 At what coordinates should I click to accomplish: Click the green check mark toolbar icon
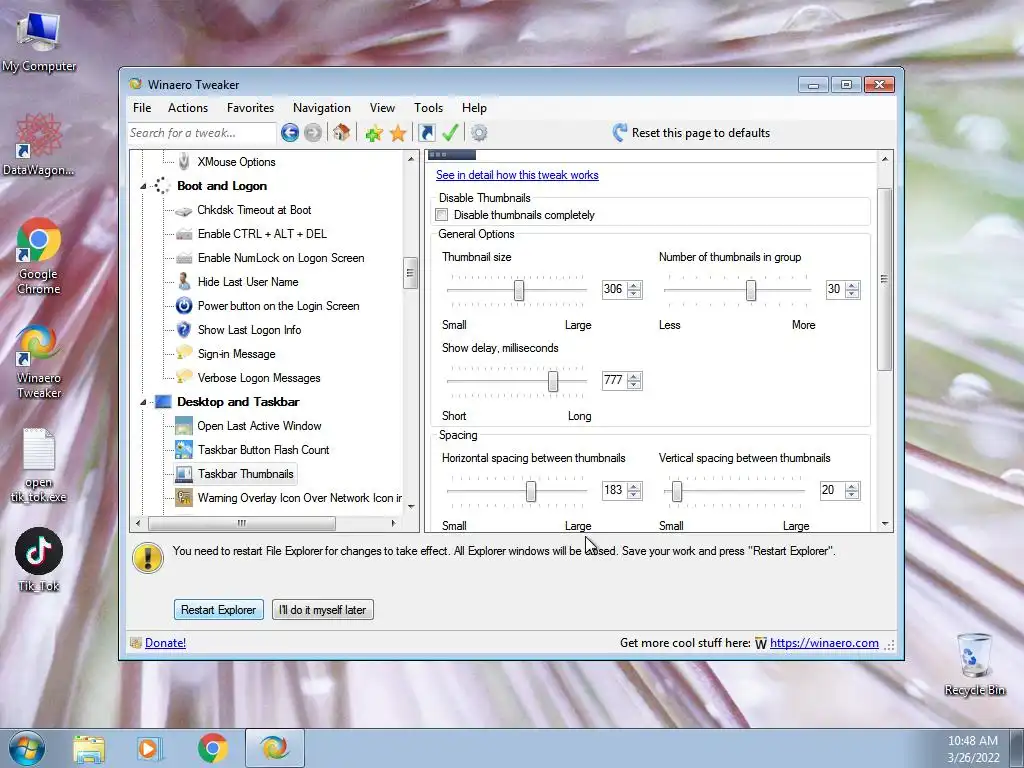(x=450, y=133)
